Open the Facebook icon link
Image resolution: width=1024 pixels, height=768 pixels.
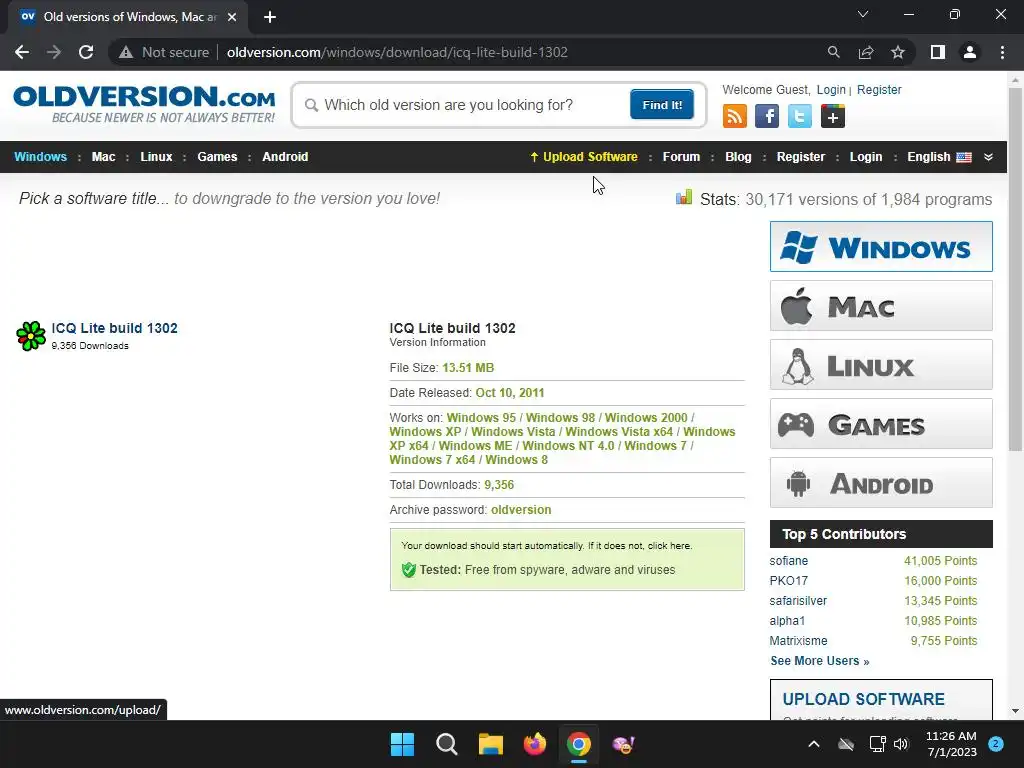tap(767, 116)
